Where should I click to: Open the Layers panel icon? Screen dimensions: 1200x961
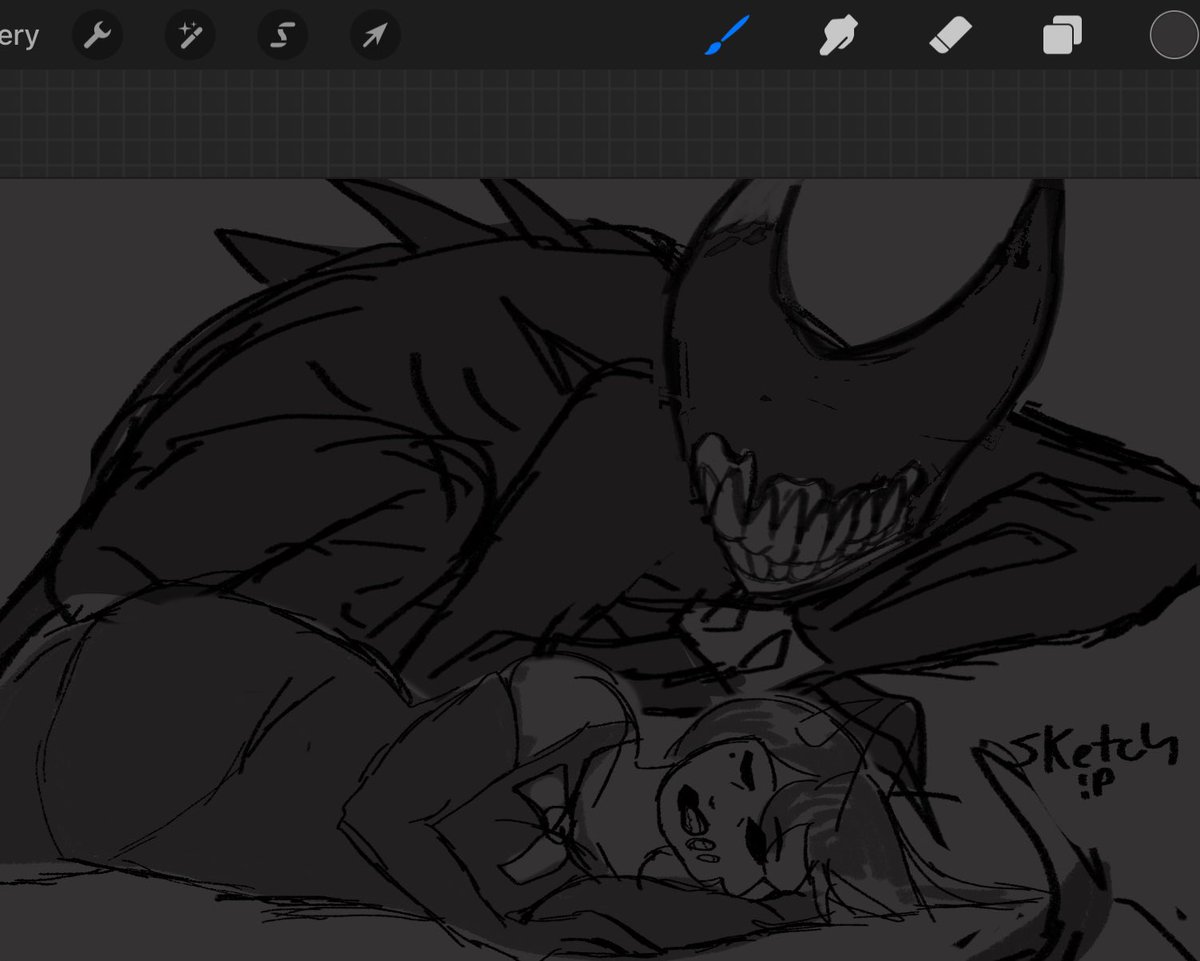(1062, 37)
